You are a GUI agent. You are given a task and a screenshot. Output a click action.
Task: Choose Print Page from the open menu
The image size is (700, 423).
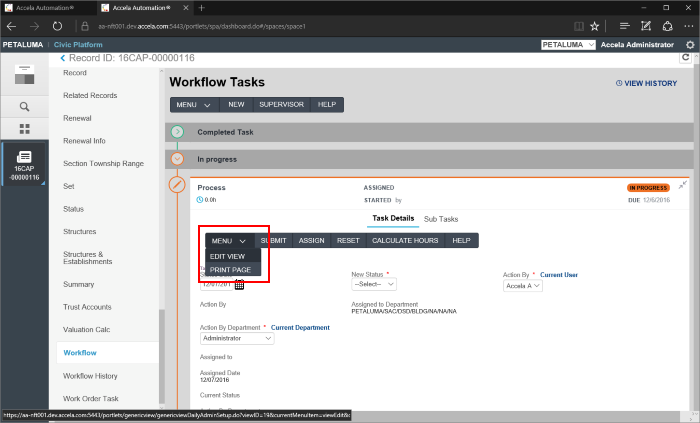coord(230,270)
